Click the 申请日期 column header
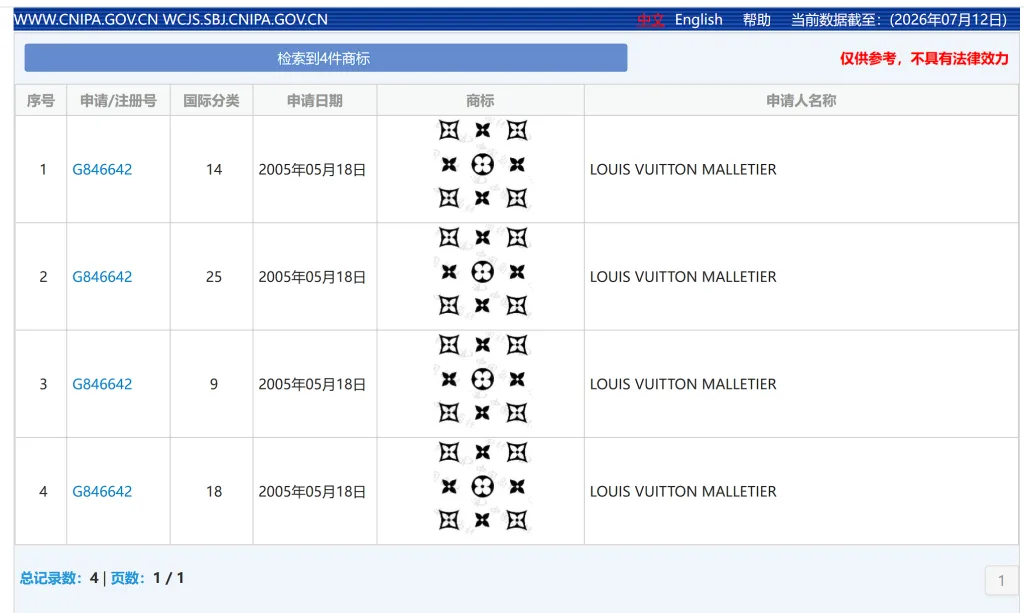1024x613 pixels. [315, 101]
